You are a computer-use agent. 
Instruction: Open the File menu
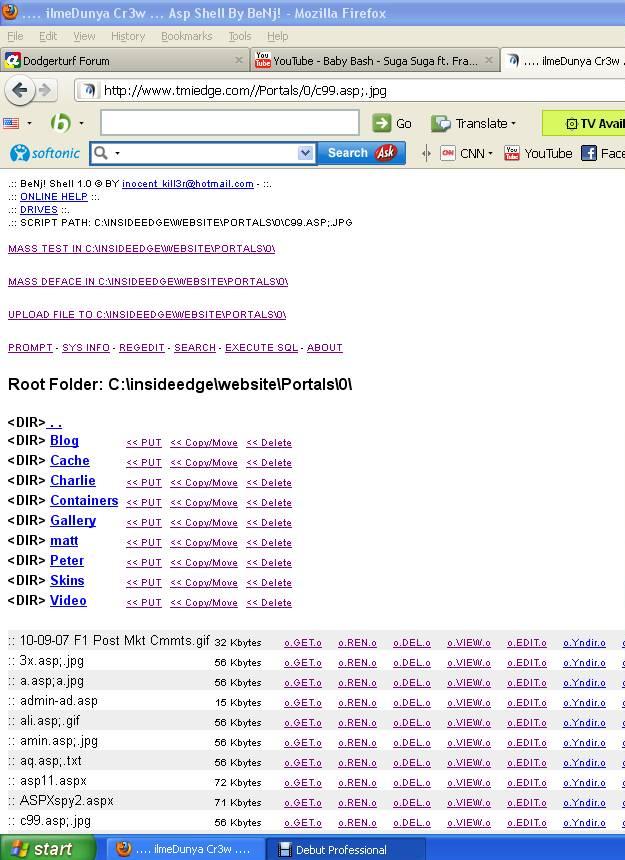point(15,36)
